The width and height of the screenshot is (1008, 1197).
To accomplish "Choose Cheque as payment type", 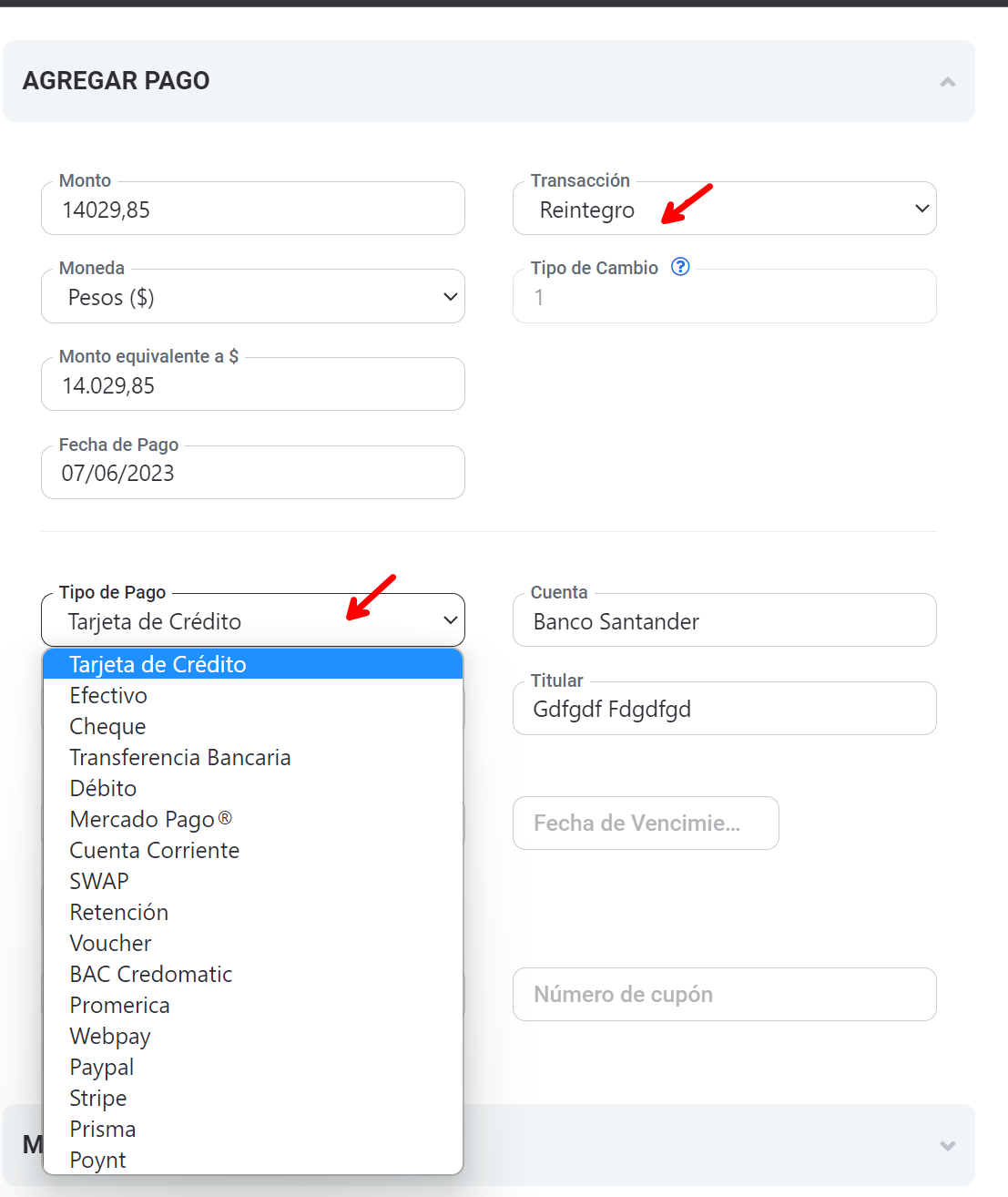I will 107,727.
